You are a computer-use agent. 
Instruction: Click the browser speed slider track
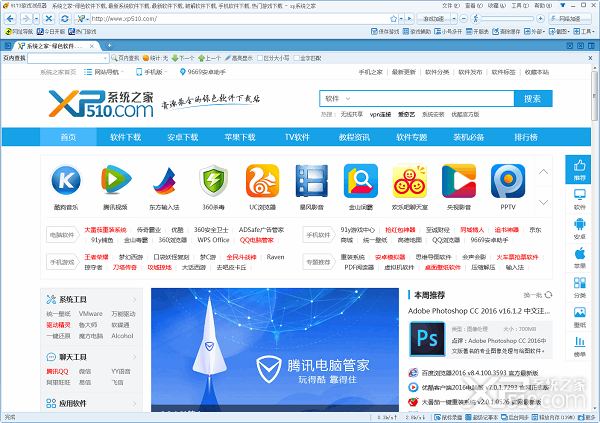point(507,18)
